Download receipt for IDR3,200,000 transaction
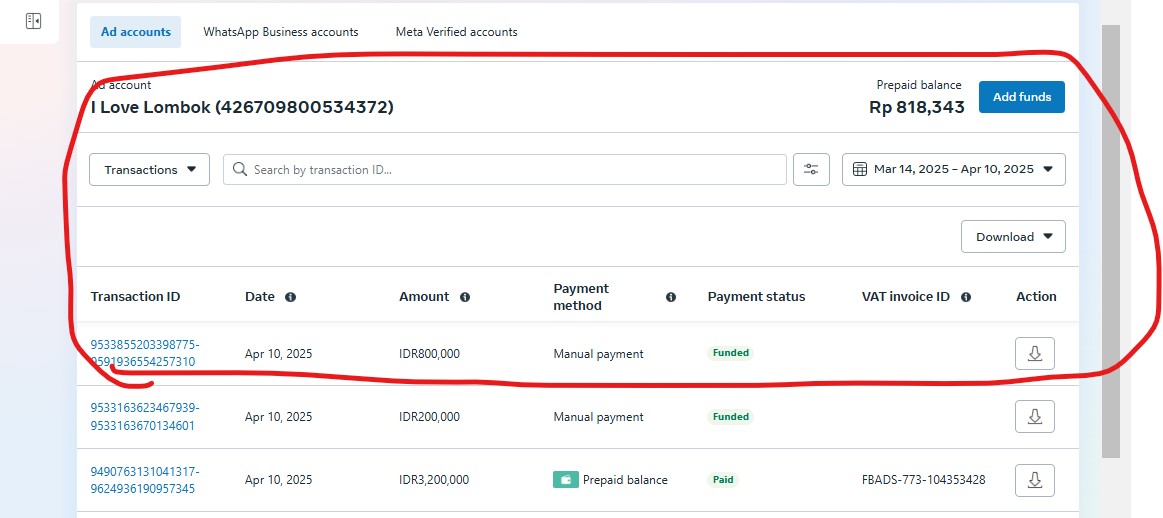The width and height of the screenshot is (1163, 518). pos(1035,480)
